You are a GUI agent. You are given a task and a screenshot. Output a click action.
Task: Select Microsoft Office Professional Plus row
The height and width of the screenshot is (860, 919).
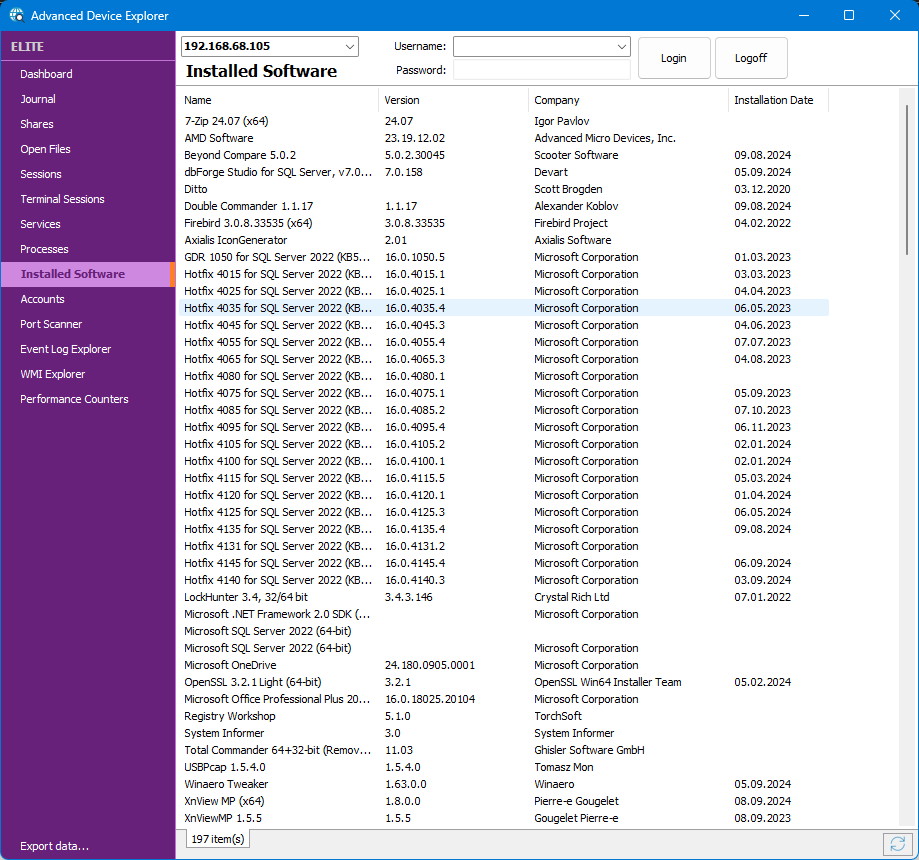pyautogui.click(x=503, y=699)
